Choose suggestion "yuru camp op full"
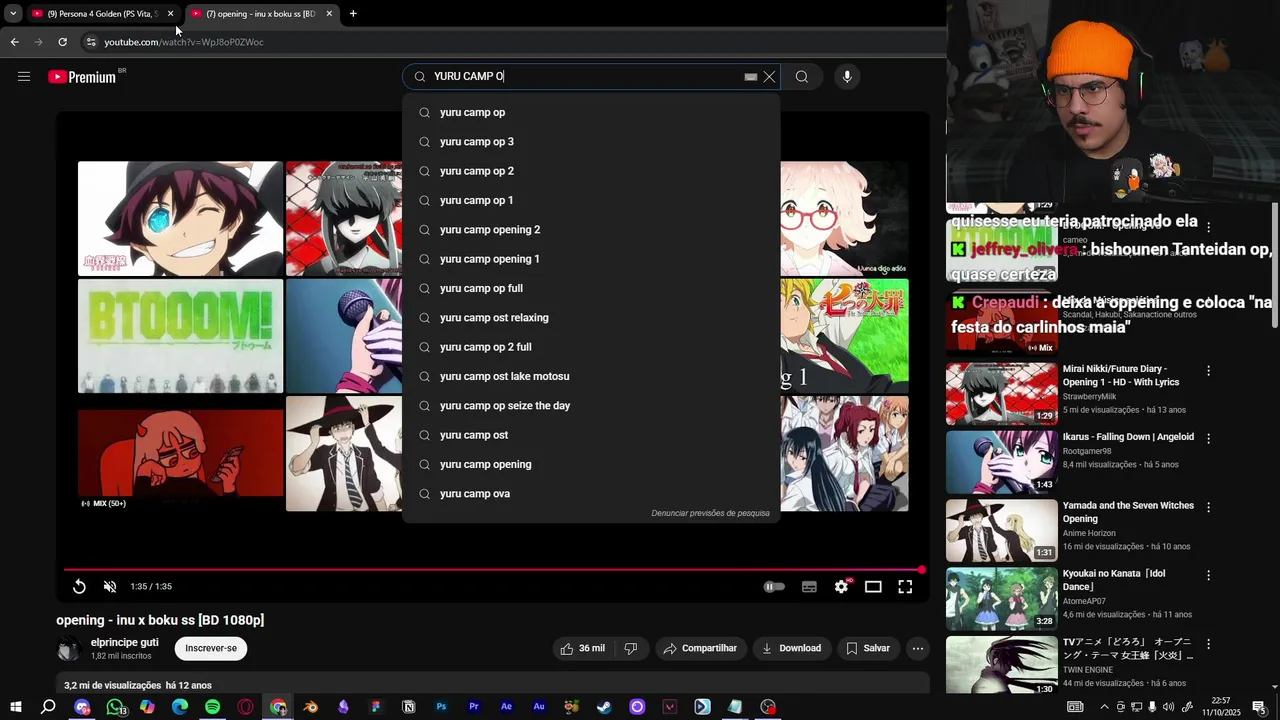Viewport: 1280px width, 720px height. [x=590, y=289]
